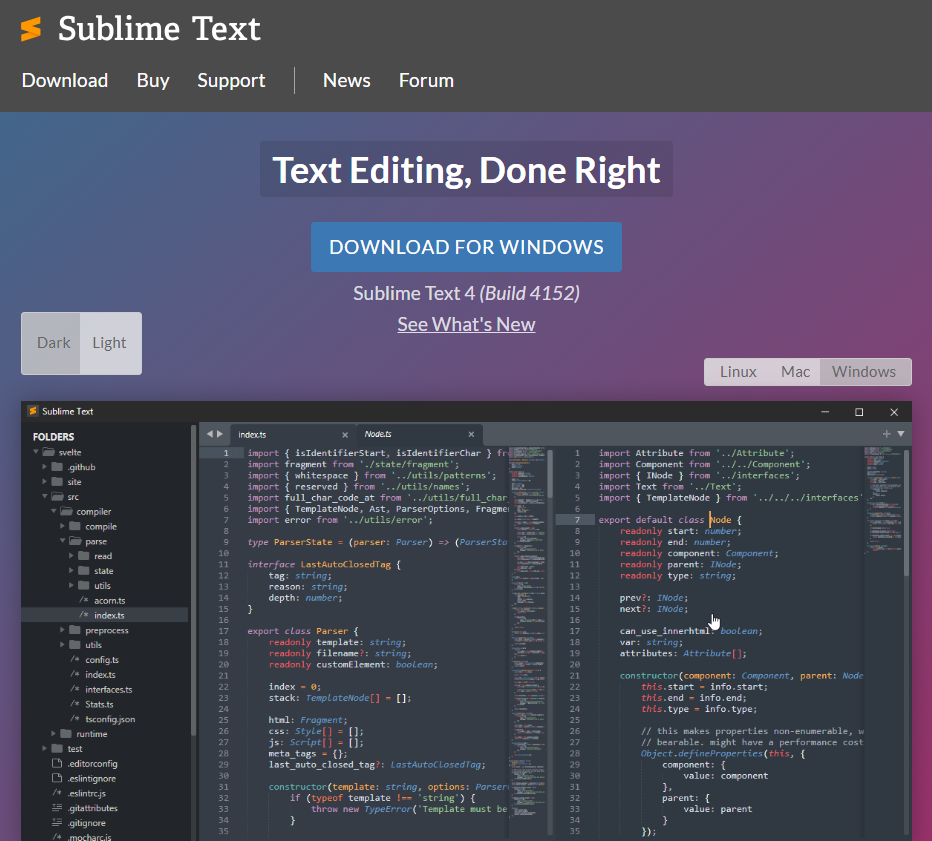Click the svelte folder icon
The height and width of the screenshot is (841, 932).
pos(49,452)
